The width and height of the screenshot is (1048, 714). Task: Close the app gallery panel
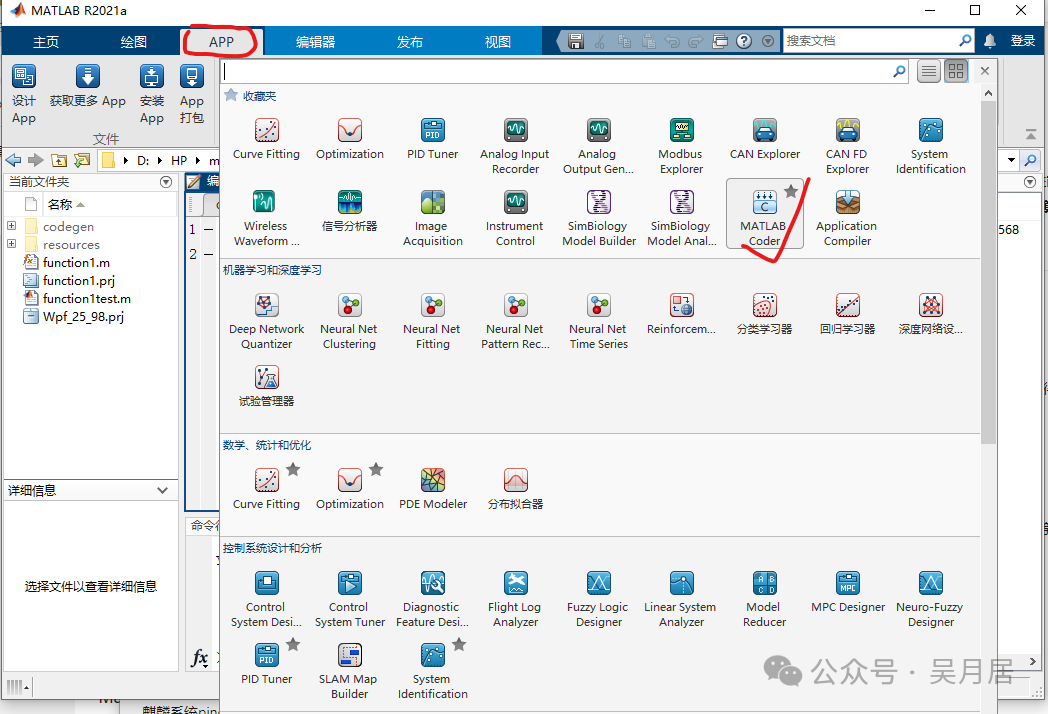[x=985, y=71]
